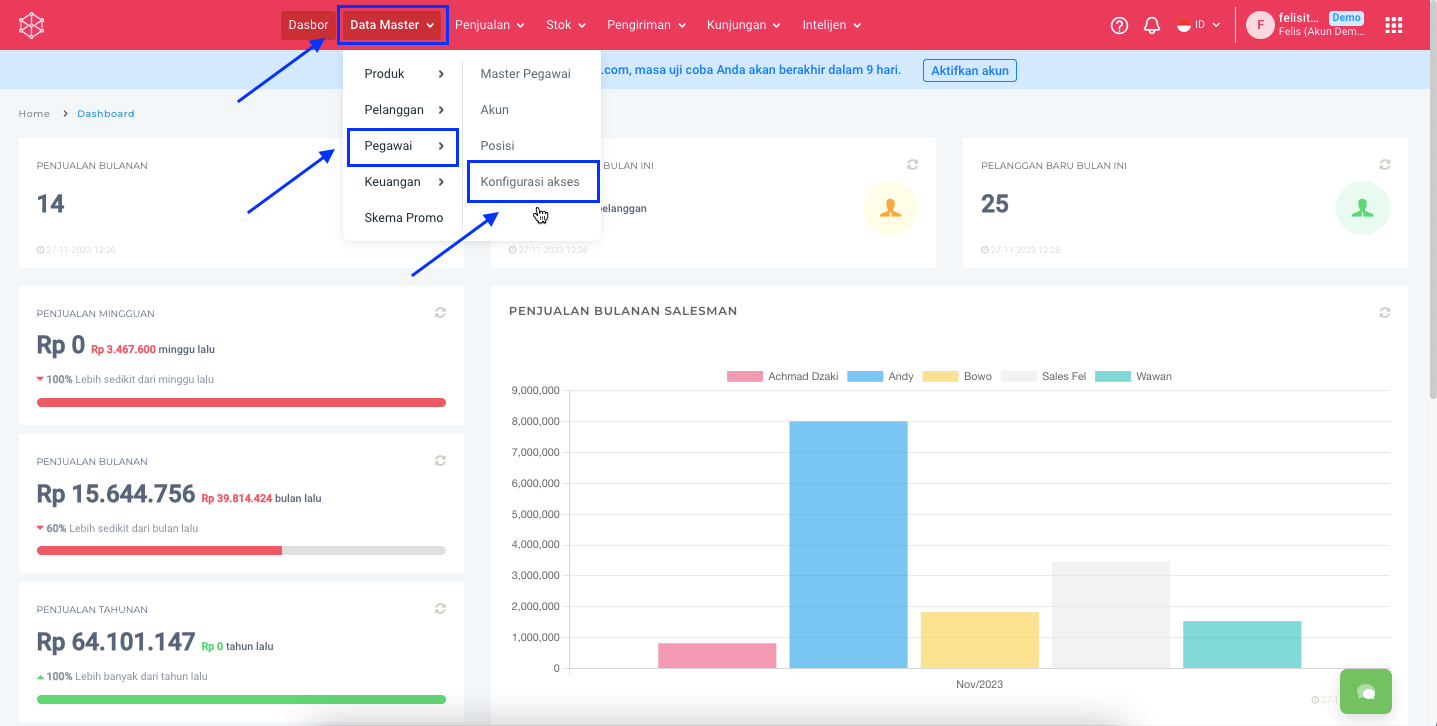Select Konfigurasi akses menu item
The image size is (1437, 726).
tap(530, 182)
